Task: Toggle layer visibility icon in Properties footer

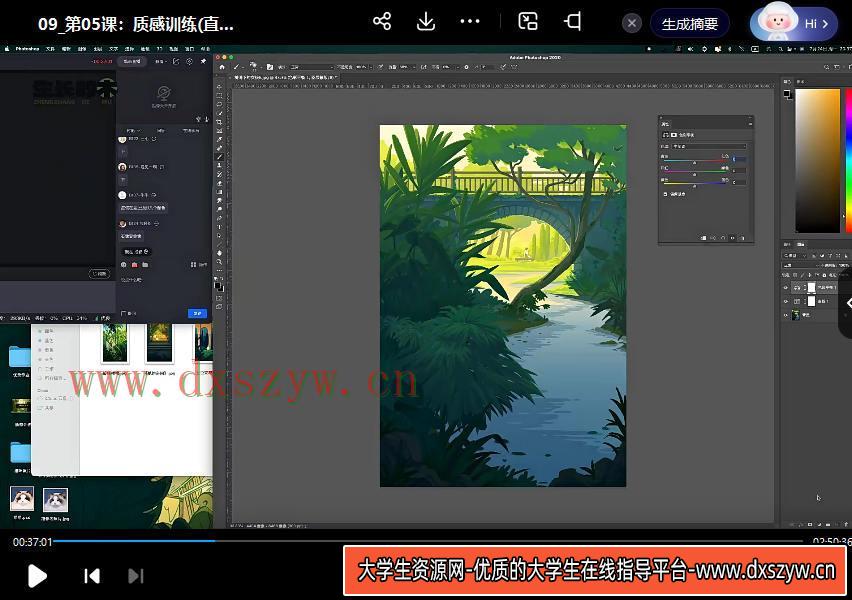Action: [x=733, y=238]
